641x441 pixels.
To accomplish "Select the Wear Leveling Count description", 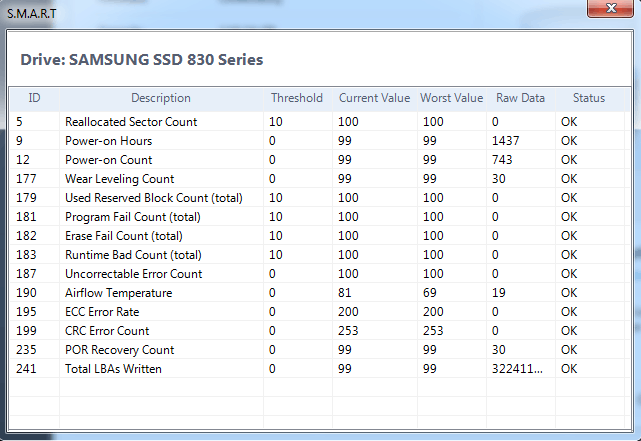I will (119, 179).
